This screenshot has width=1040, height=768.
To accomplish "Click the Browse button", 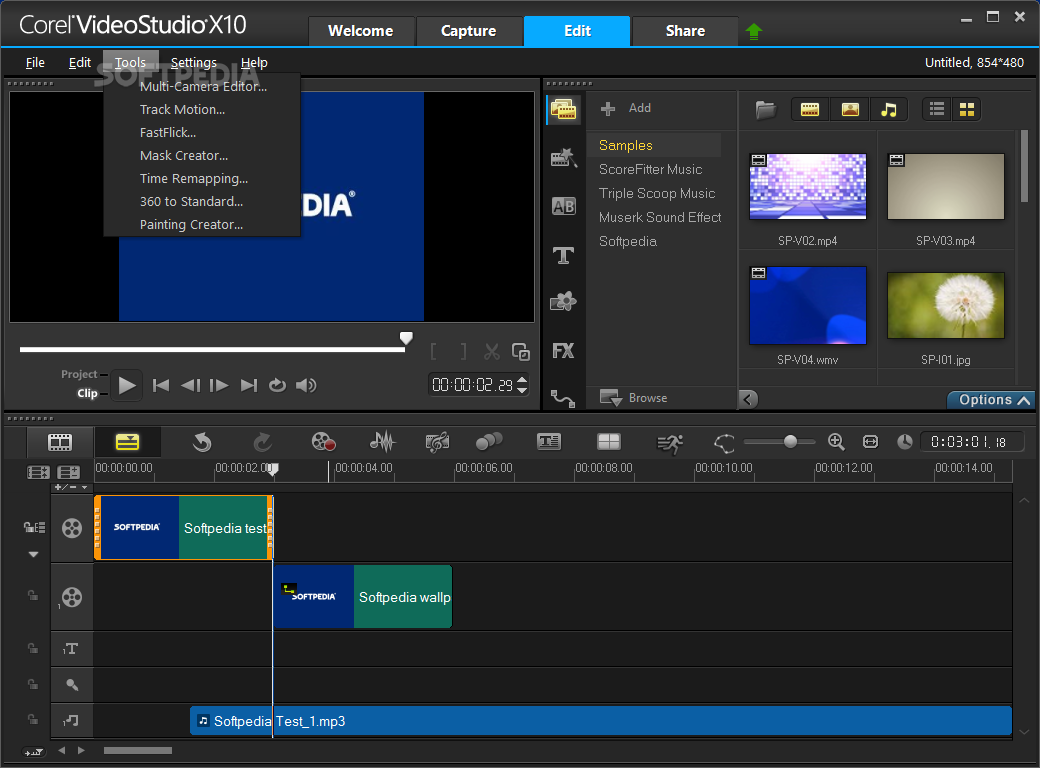I will point(633,398).
